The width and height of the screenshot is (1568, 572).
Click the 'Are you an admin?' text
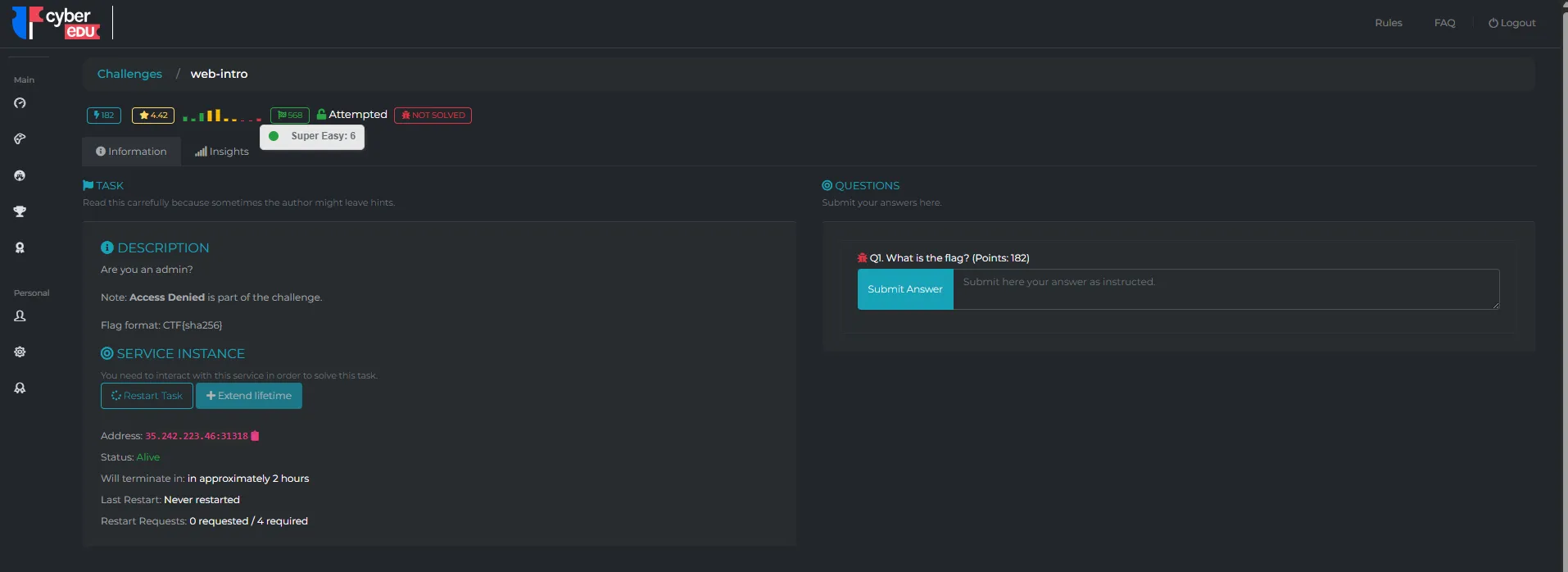(147, 270)
